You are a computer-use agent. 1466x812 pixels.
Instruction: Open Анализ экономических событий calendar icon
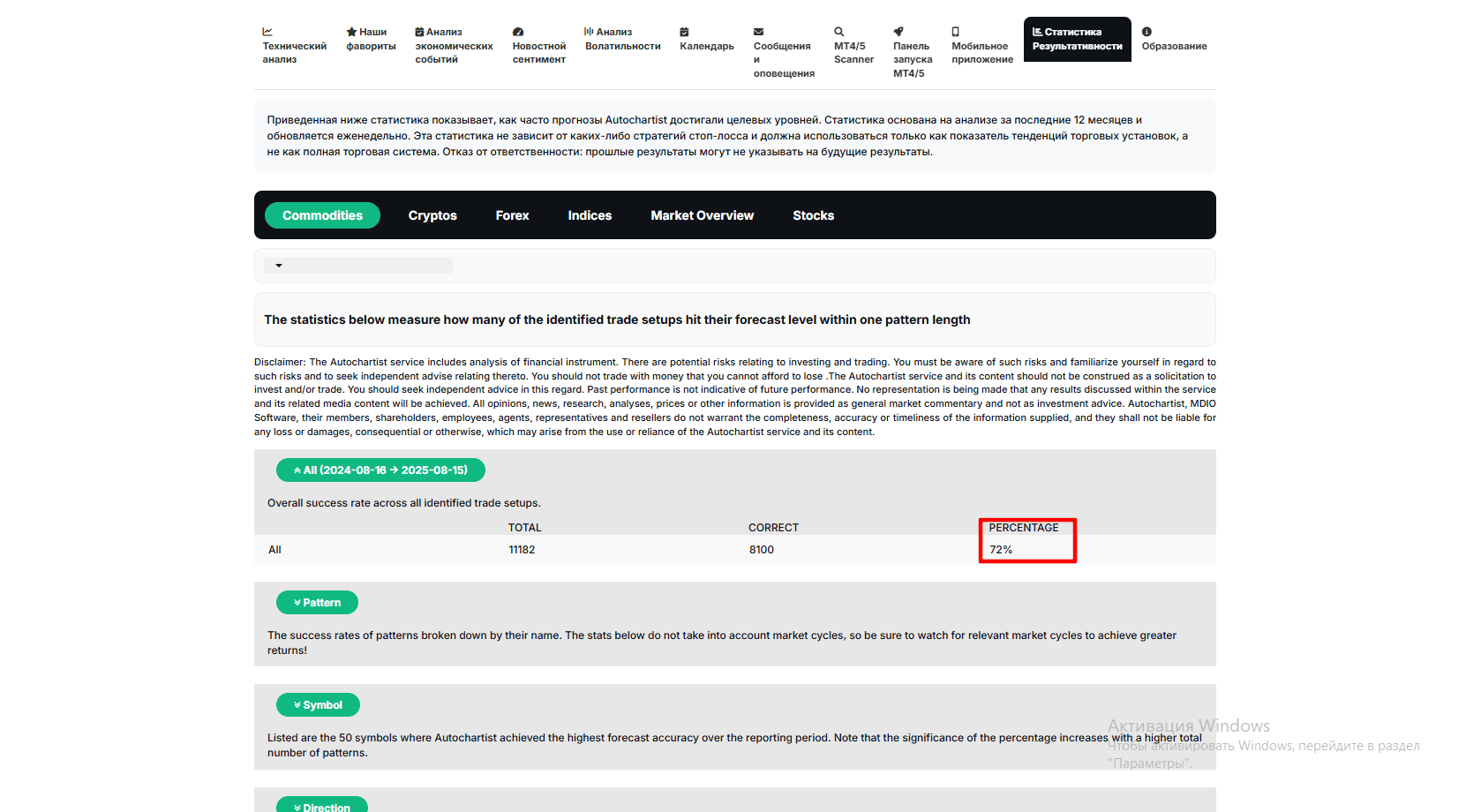[x=420, y=32]
